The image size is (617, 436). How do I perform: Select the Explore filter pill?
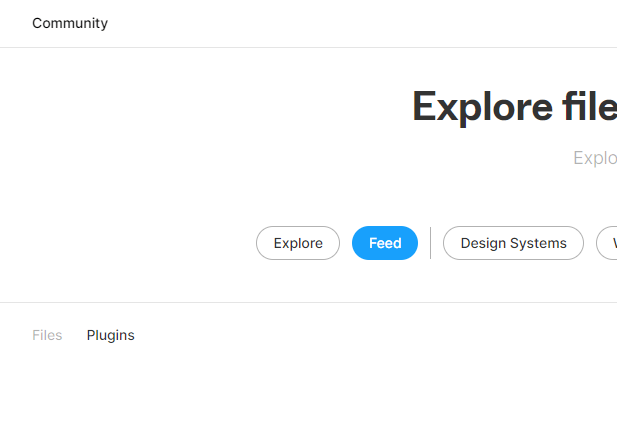point(298,243)
